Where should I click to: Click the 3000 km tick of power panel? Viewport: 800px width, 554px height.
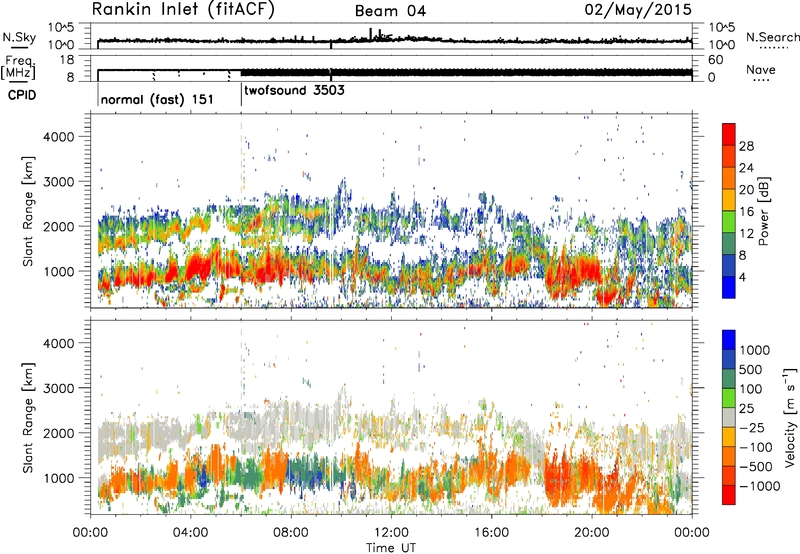click(x=58, y=181)
